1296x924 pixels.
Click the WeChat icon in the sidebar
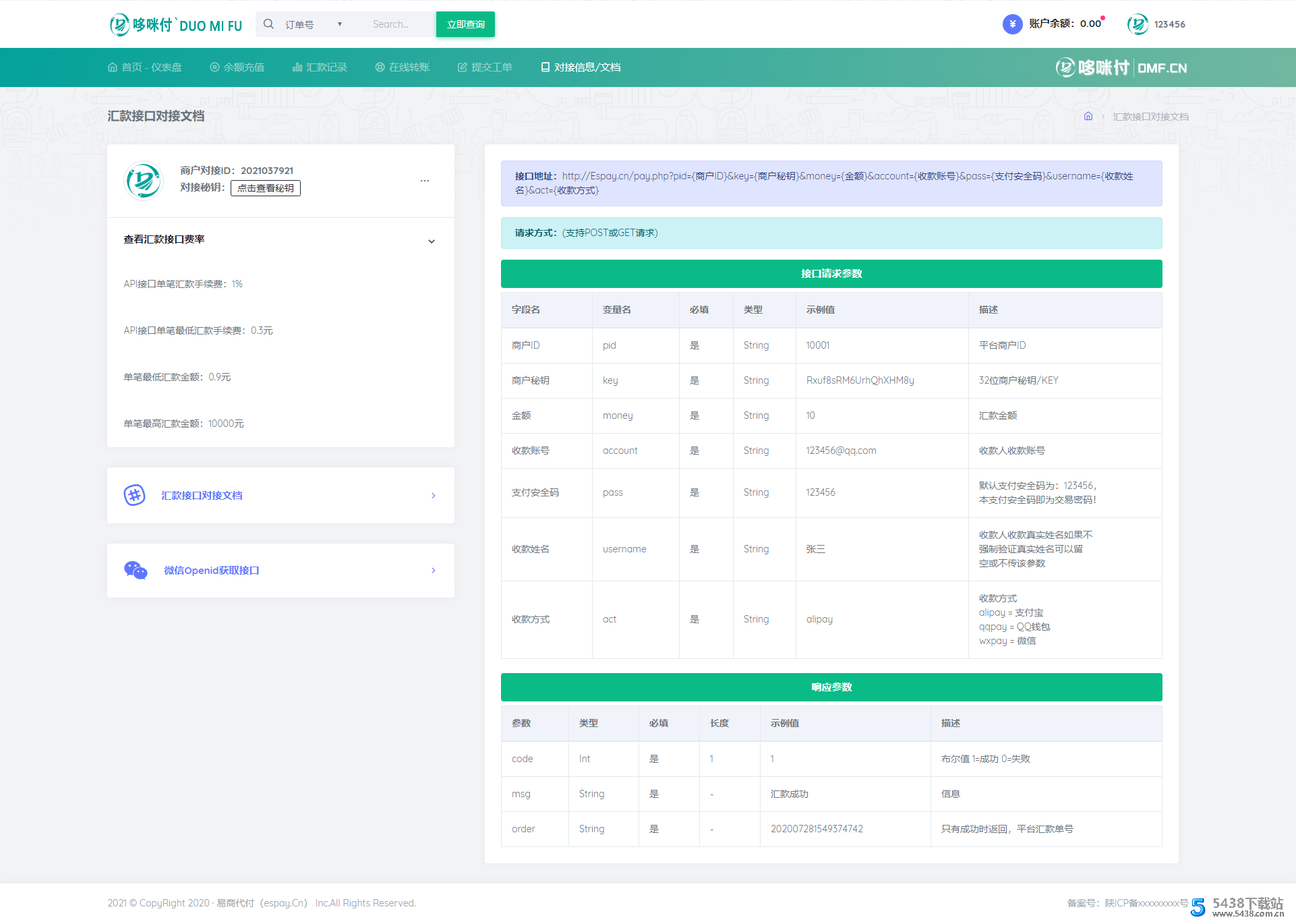pyautogui.click(x=136, y=571)
